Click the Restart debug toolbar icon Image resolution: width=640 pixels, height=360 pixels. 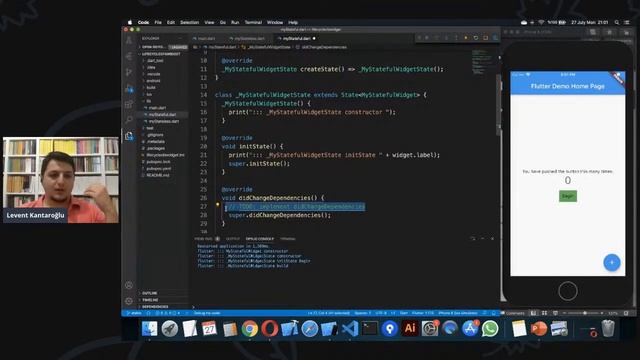pos(476,38)
